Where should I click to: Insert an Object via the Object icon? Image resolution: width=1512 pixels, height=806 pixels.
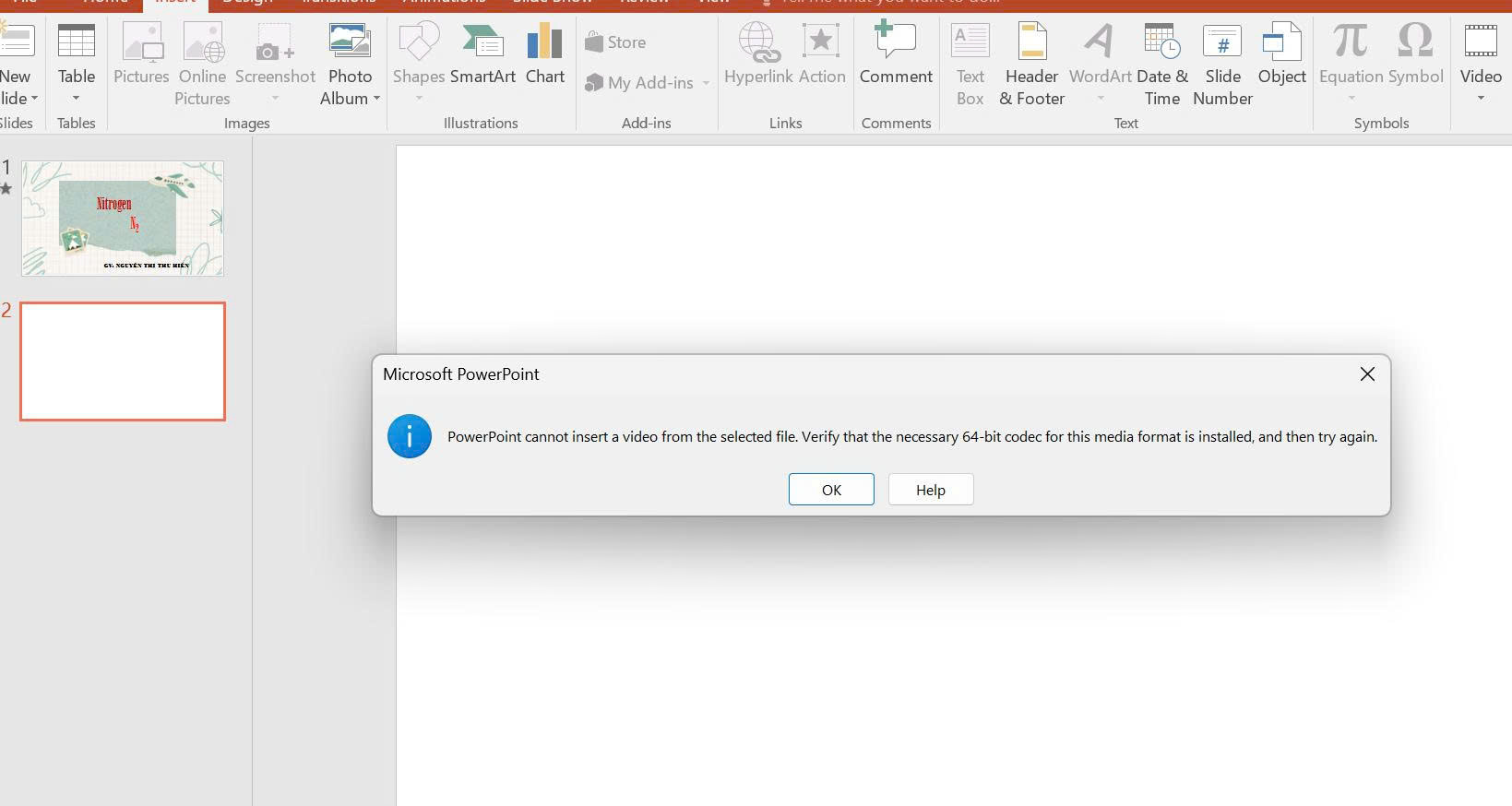[1282, 42]
